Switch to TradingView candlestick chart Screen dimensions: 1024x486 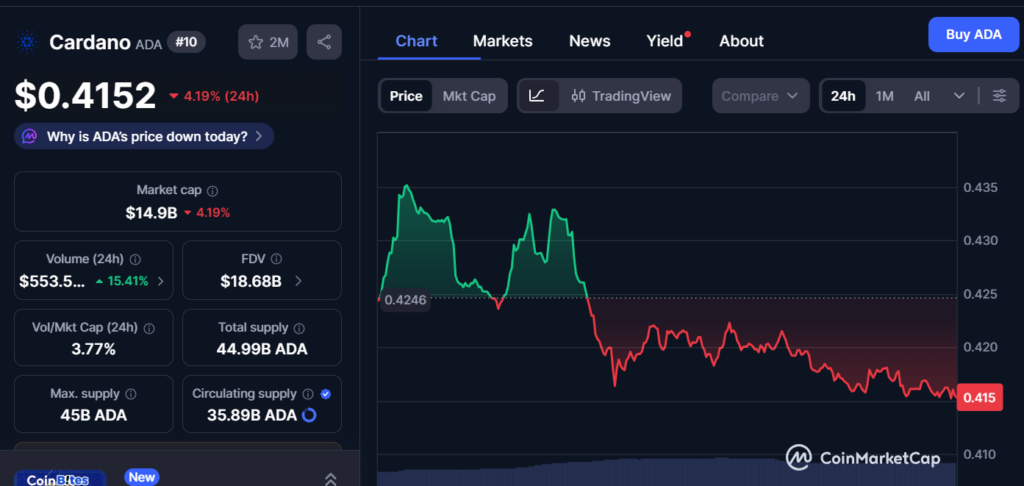(621, 96)
